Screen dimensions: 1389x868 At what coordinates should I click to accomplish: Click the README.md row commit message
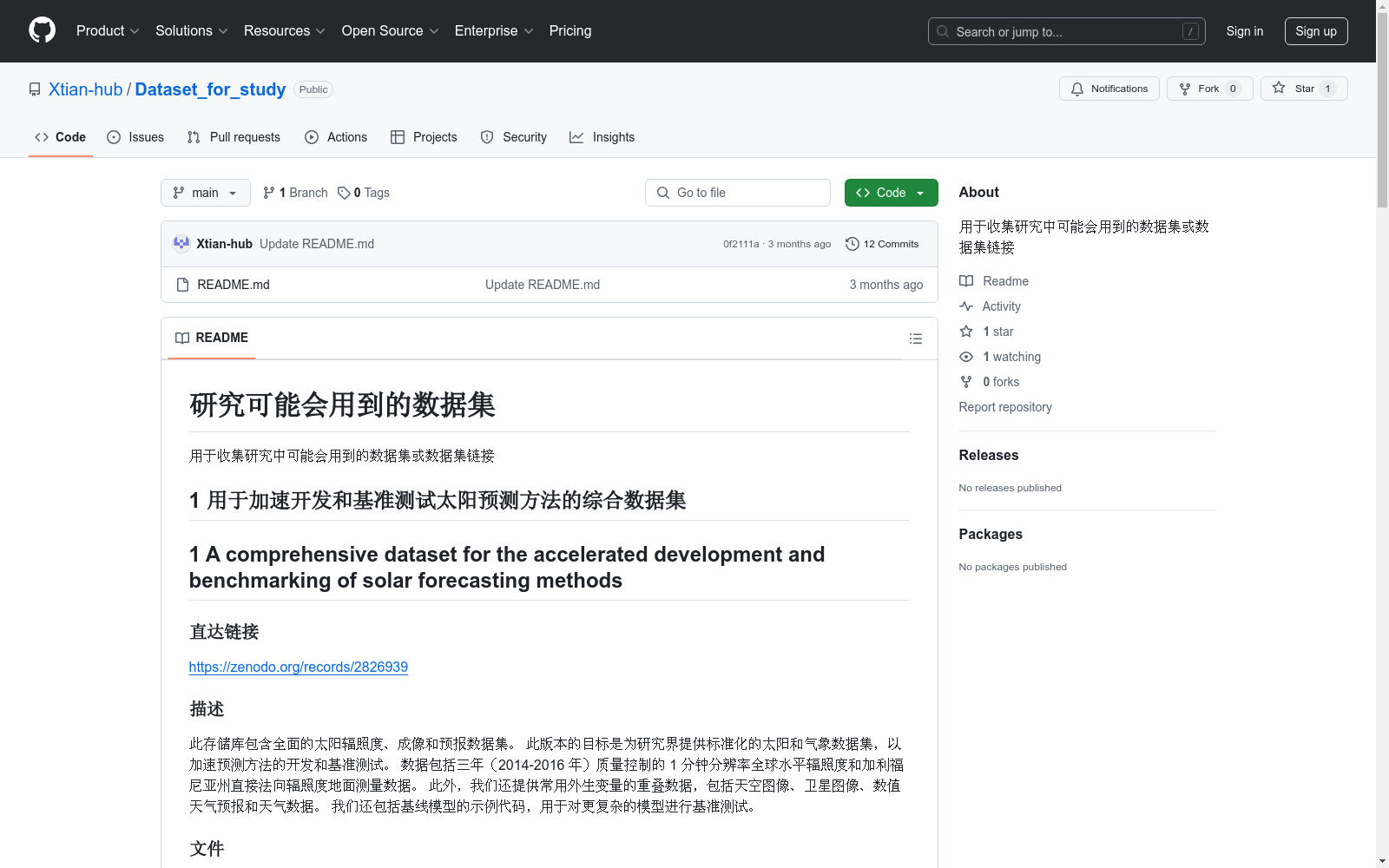(x=543, y=285)
